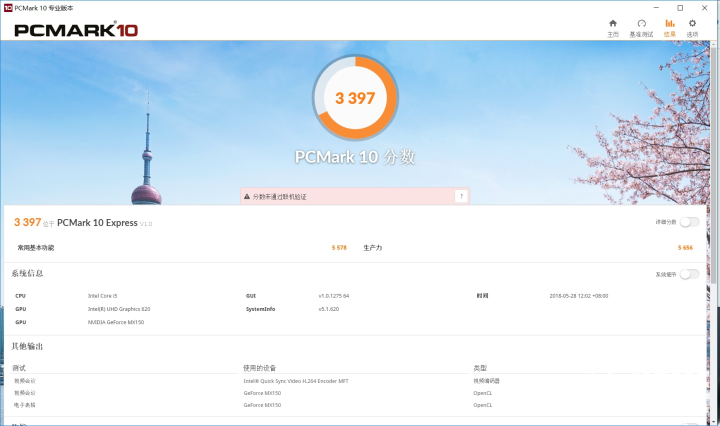
Task: Click the SystemInfo version v5.1.620
Action: [x=329, y=309]
